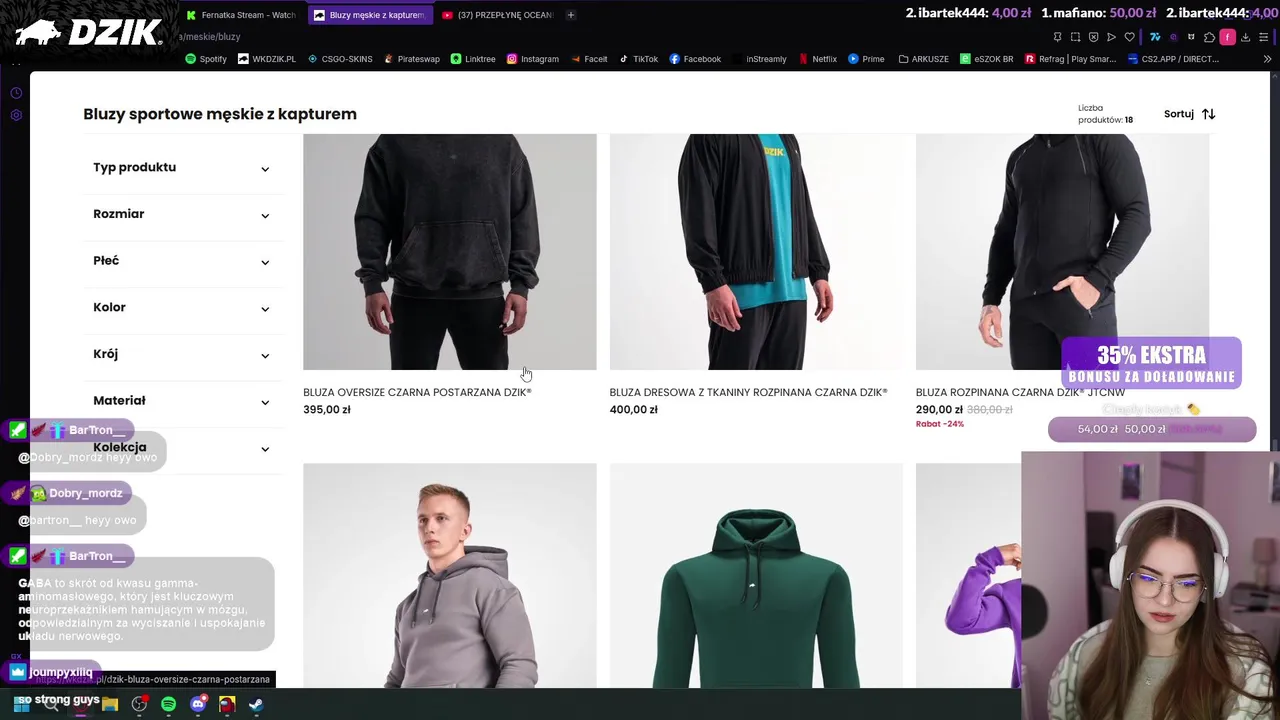Open BLUZA OVERSIZE CZARNA POSTARZANA product link
This screenshot has height=720, width=1280.
(x=417, y=393)
